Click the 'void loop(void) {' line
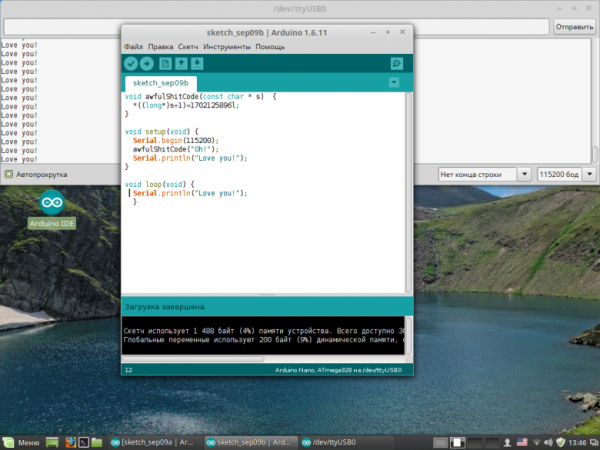Image resolution: width=600 pixels, height=450 pixels. coord(160,184)
